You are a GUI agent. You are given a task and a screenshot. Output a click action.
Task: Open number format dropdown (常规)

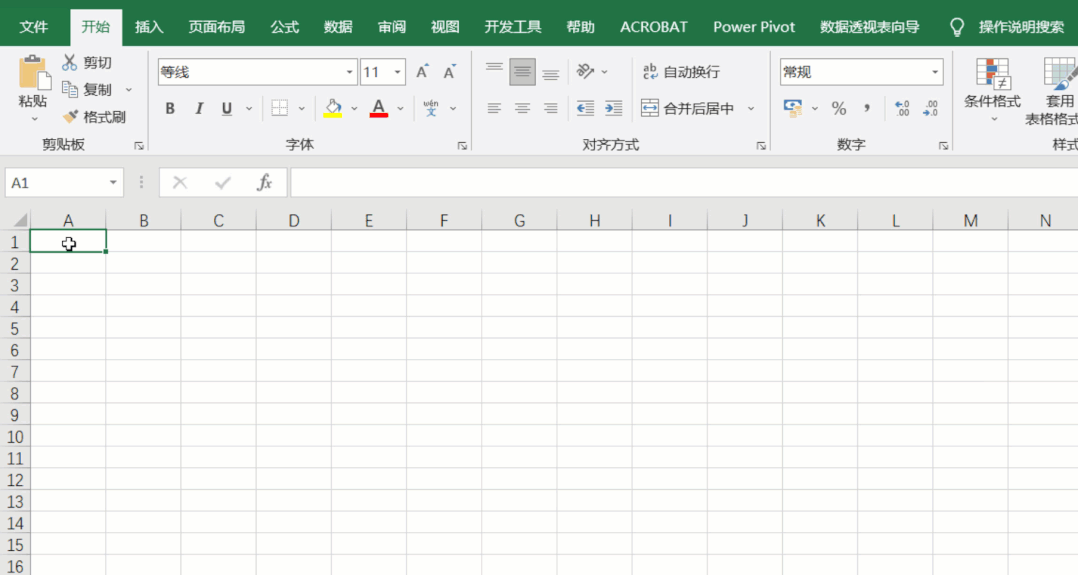(935, 72)
